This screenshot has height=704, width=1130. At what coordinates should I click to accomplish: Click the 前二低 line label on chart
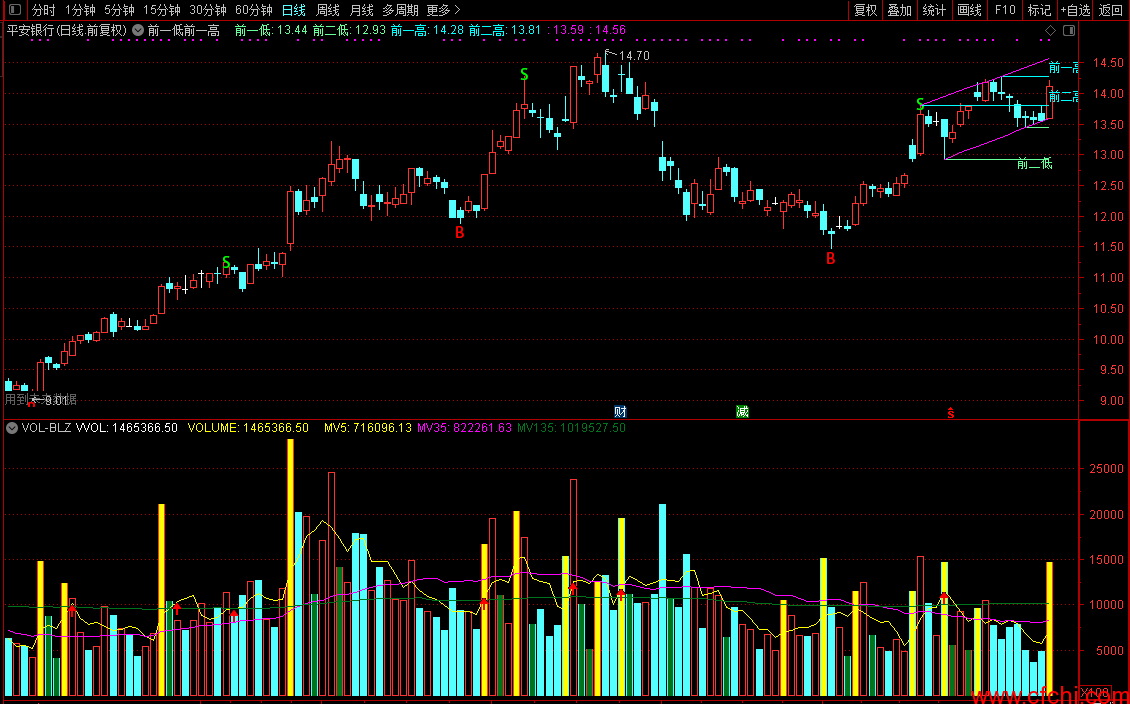click(x=1034, y=164)
